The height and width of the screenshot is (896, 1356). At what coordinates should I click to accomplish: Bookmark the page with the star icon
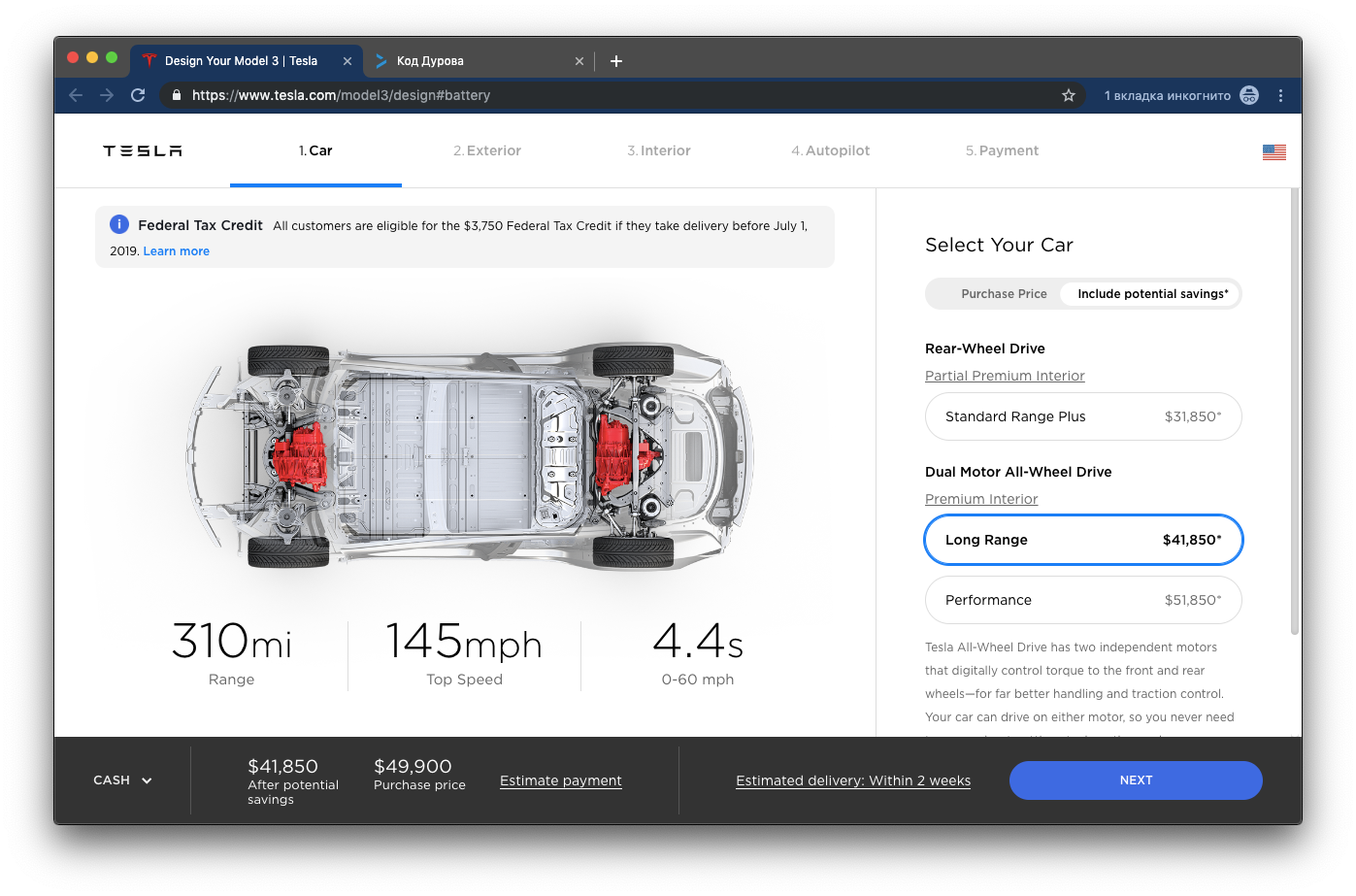pos(1069,95)
